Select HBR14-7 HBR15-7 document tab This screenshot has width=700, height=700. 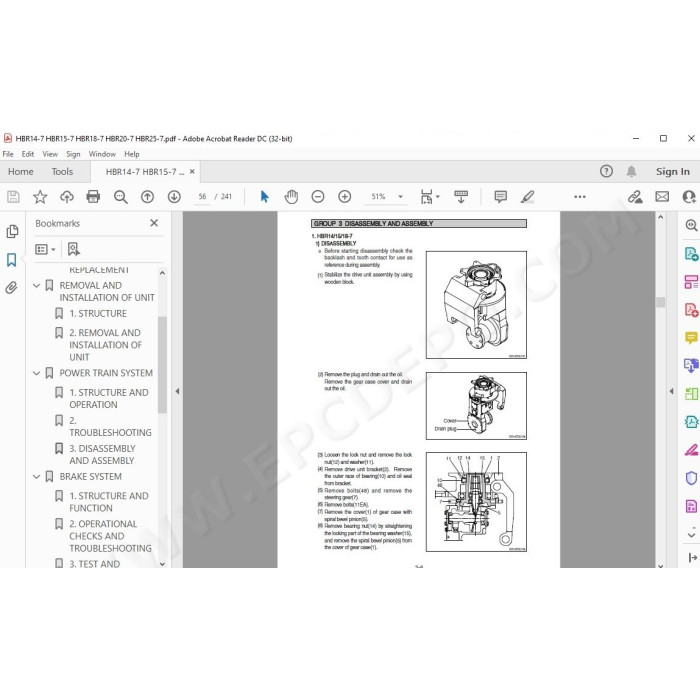pyautogui.click(x=145, y=171)
